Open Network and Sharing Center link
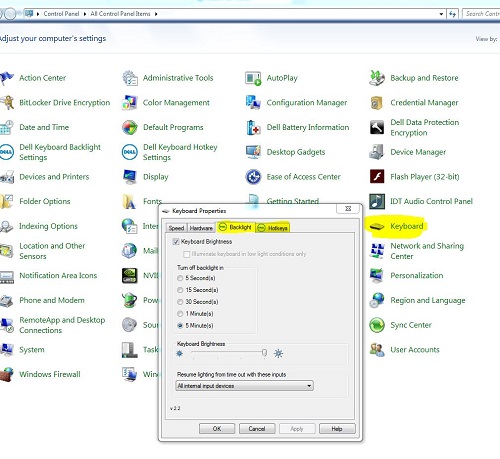This screenshot has width=500, height=459. click(x=427, y=251)
